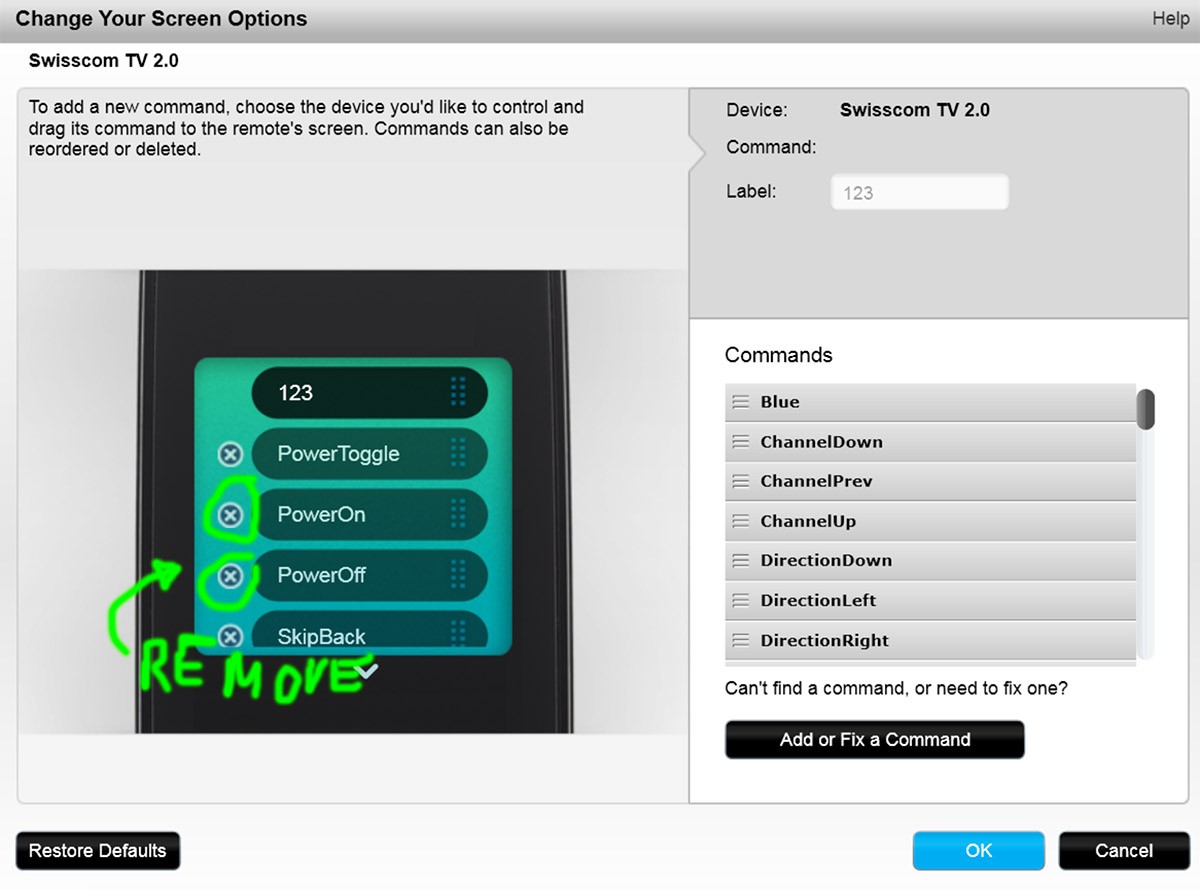Delete PowerOff using its X icon
This screenshot has width=1200, height=890.
(x=230, y=576)
